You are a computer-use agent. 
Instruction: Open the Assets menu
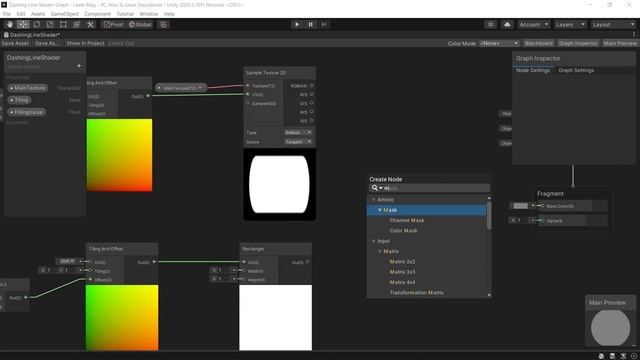point(38,14)
